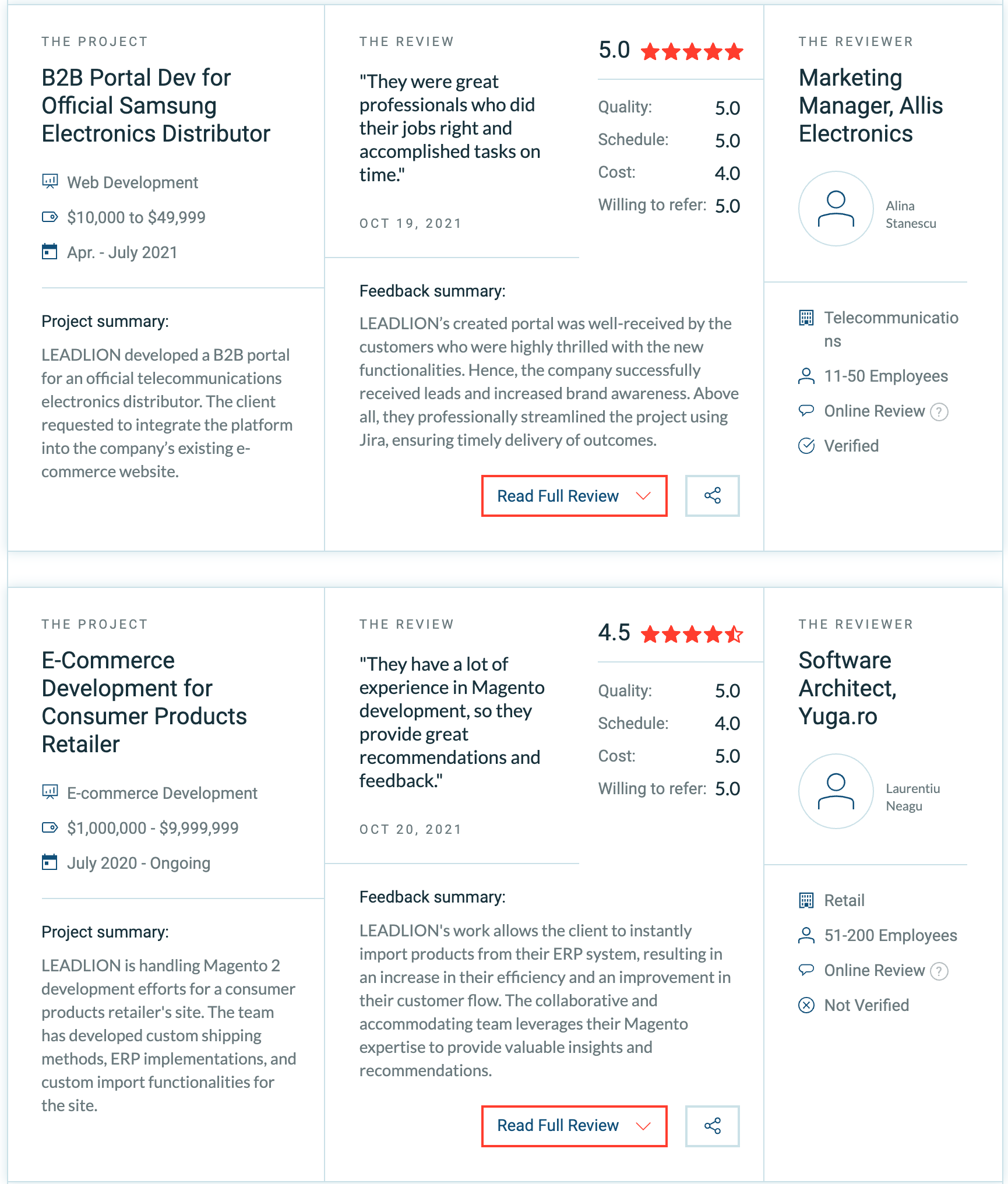Click the price tag icon next to $10,000 to $49,999

50,217
